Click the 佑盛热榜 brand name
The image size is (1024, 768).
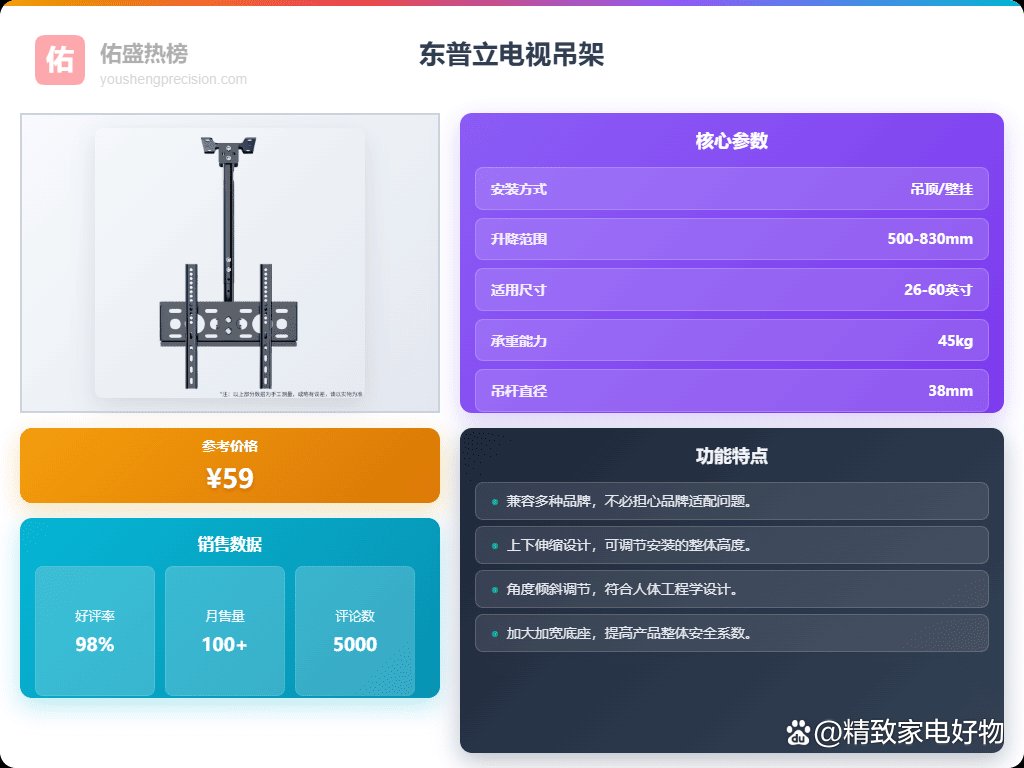(x=144, y=53)
